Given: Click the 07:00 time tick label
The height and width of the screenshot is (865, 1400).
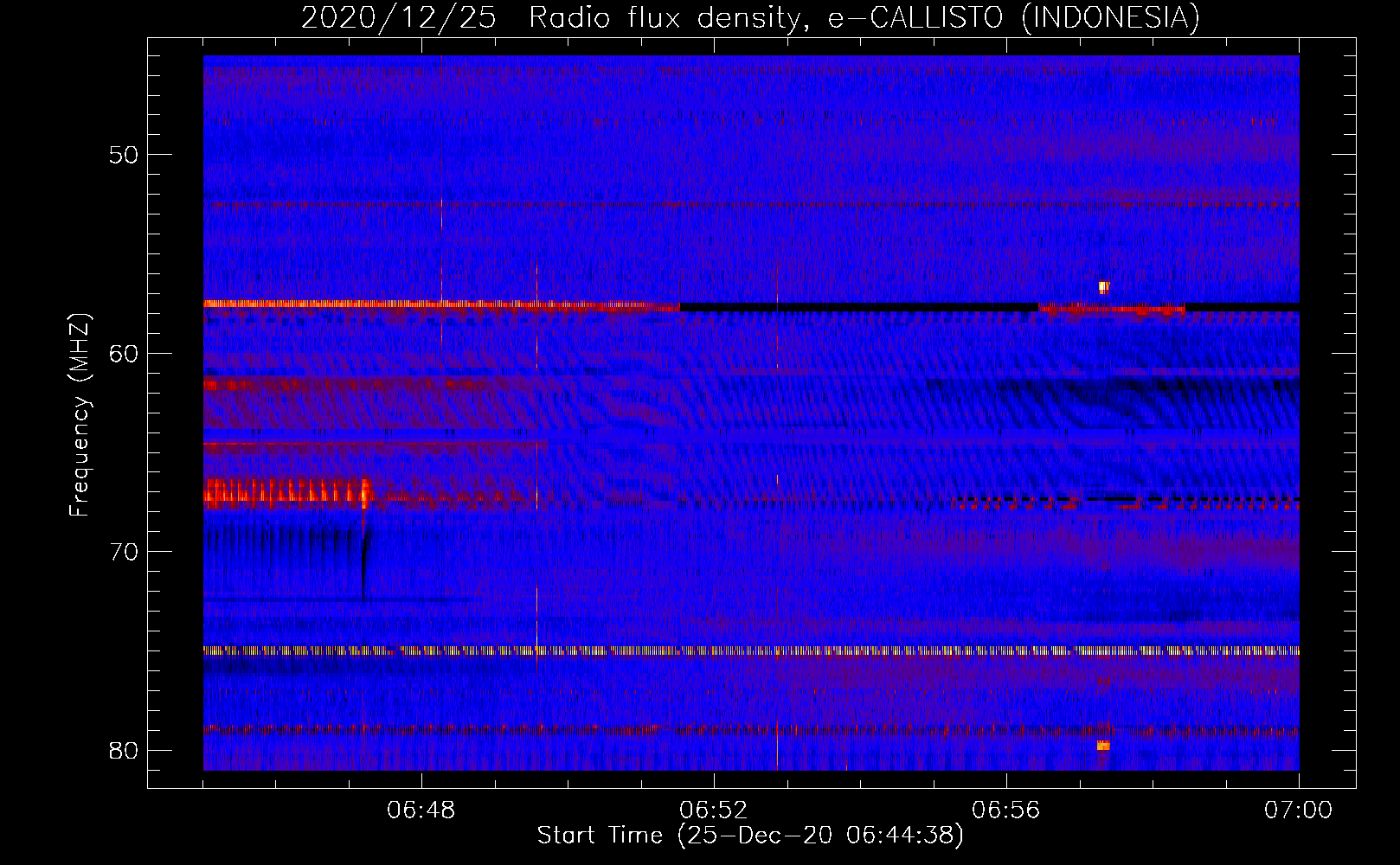Looking at the screenshot, I should (1298, 811).
